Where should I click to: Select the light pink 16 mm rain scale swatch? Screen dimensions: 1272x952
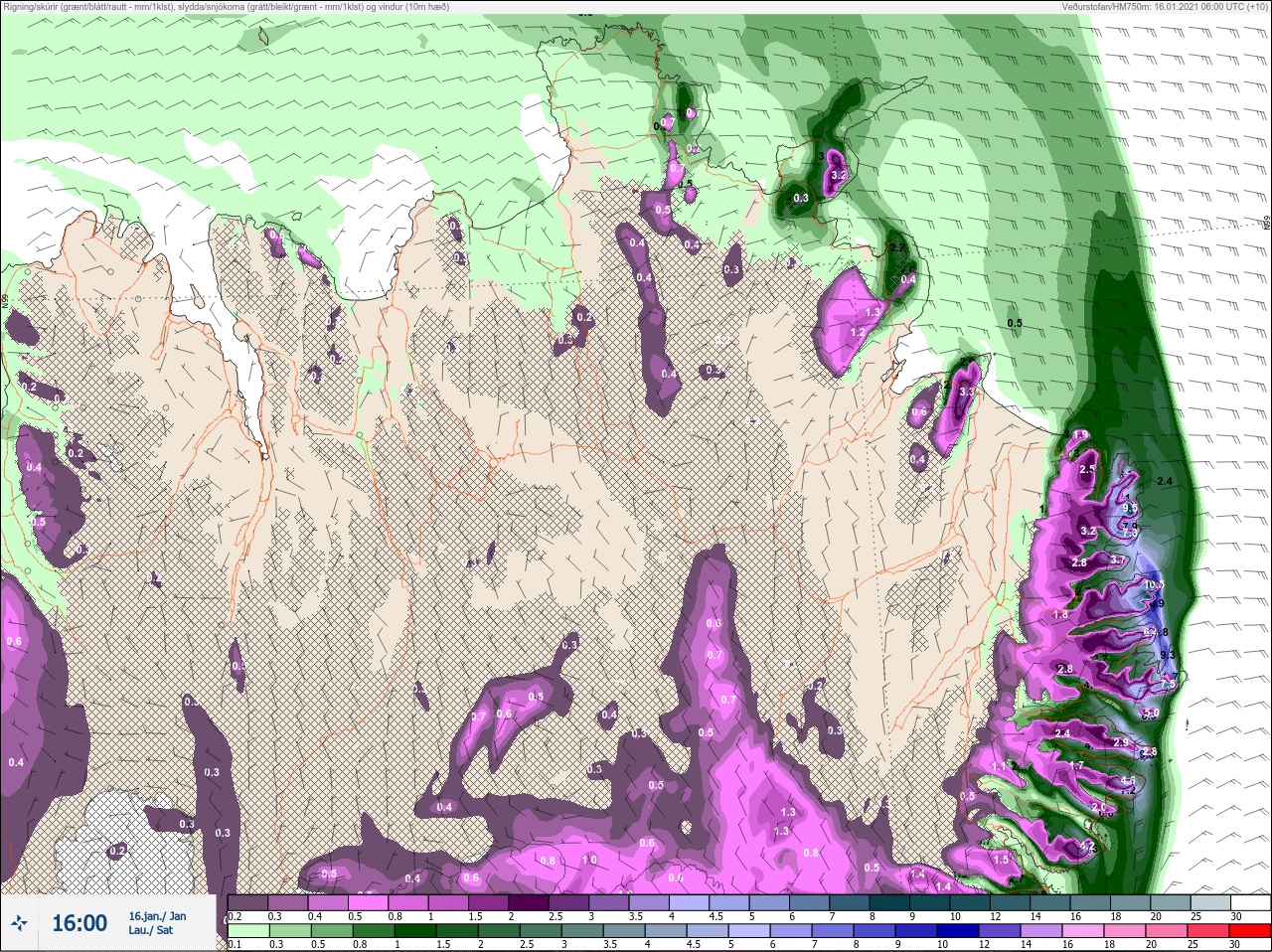1083,931
